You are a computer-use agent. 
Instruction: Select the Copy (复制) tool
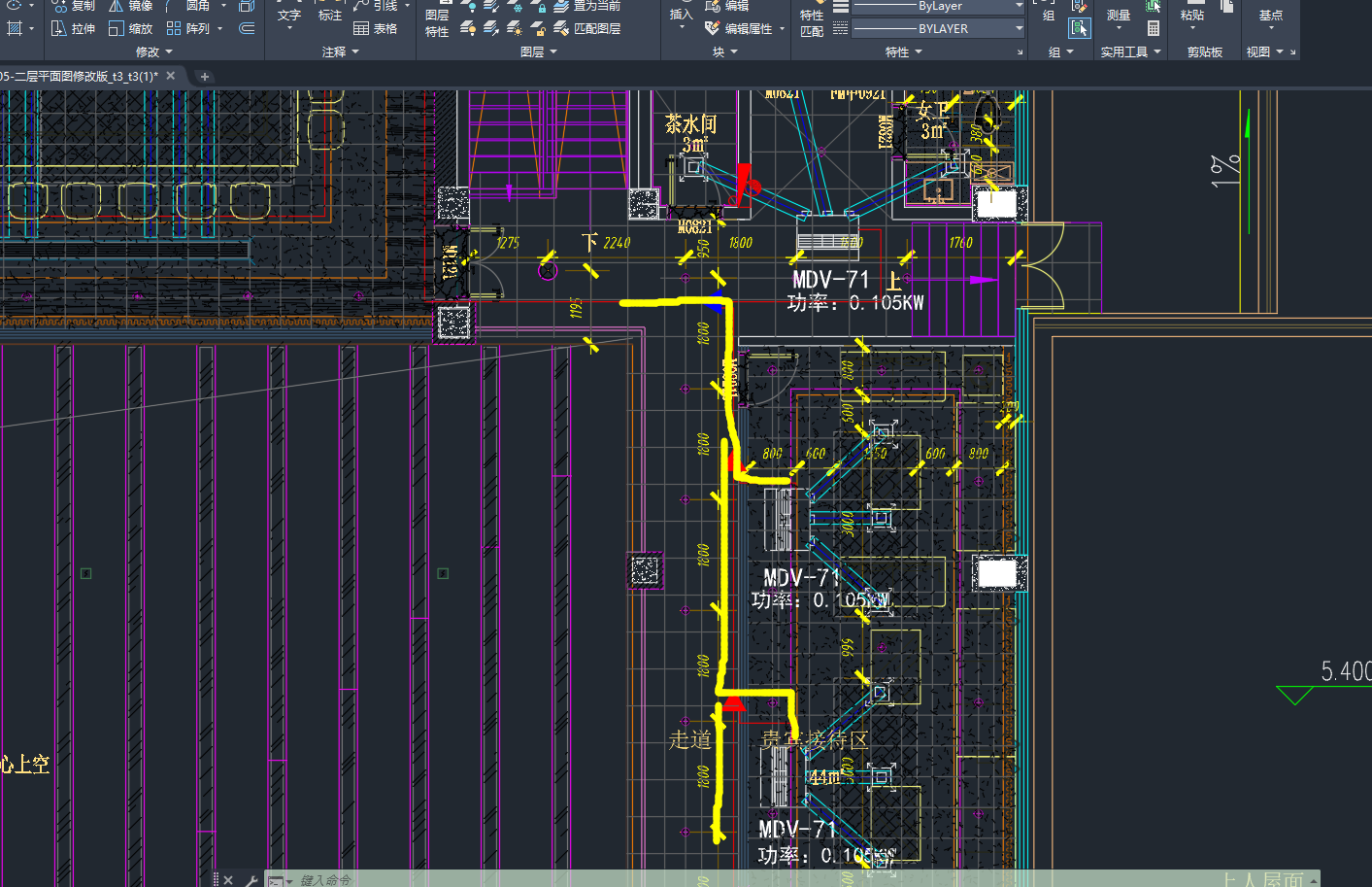74,6
